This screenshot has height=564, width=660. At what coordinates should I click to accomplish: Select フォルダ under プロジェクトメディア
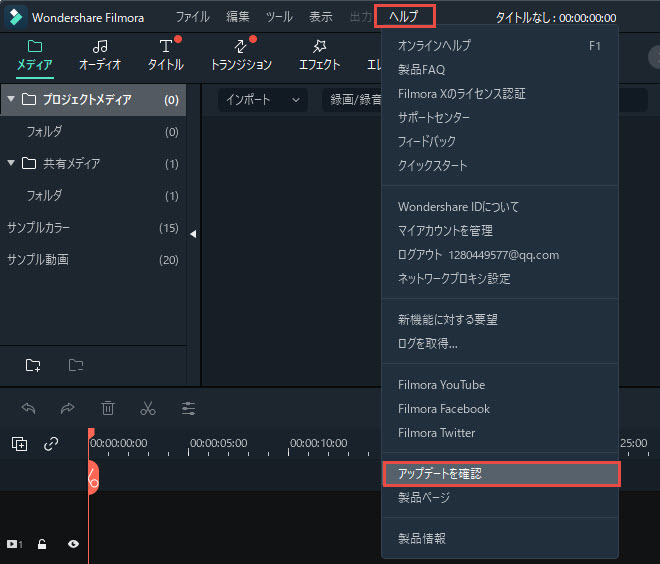93,132
